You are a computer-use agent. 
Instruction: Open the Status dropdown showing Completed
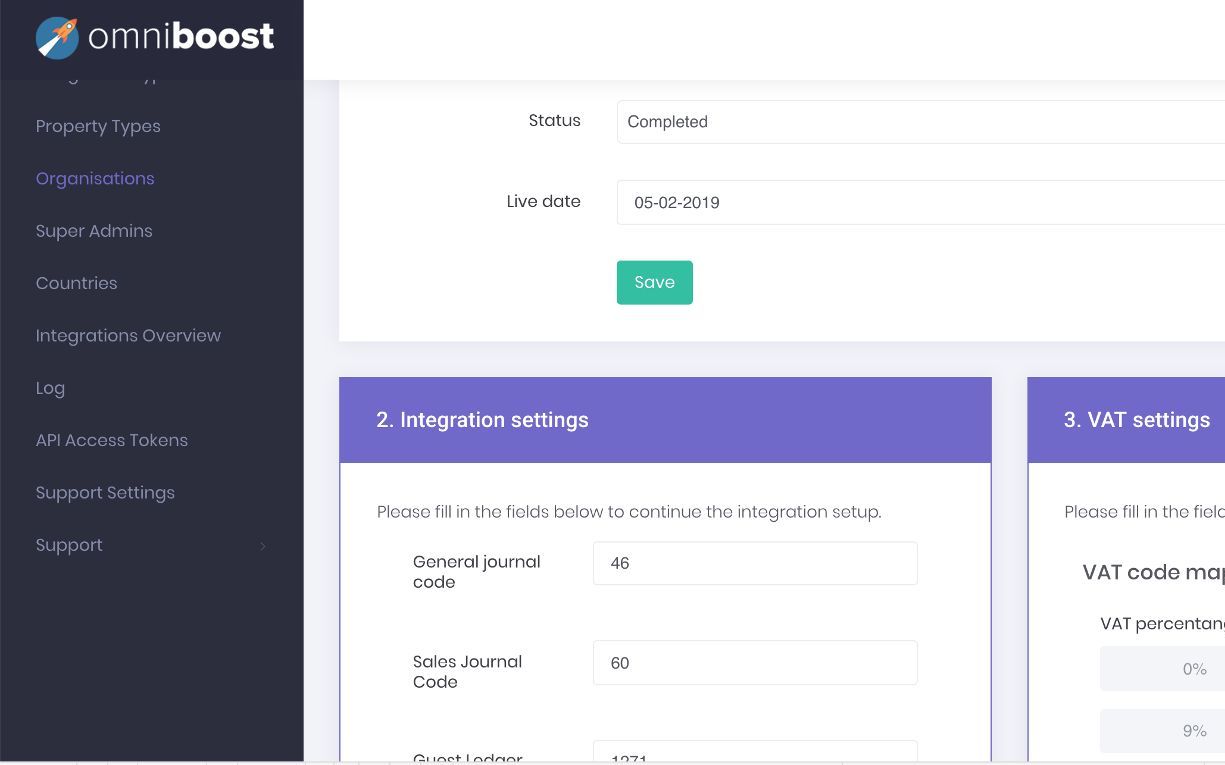(x=920, y=122)
